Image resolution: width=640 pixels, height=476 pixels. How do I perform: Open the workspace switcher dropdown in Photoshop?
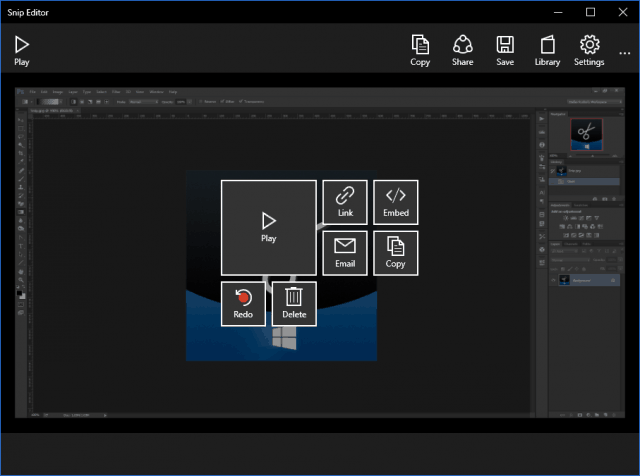coord(595,102)
